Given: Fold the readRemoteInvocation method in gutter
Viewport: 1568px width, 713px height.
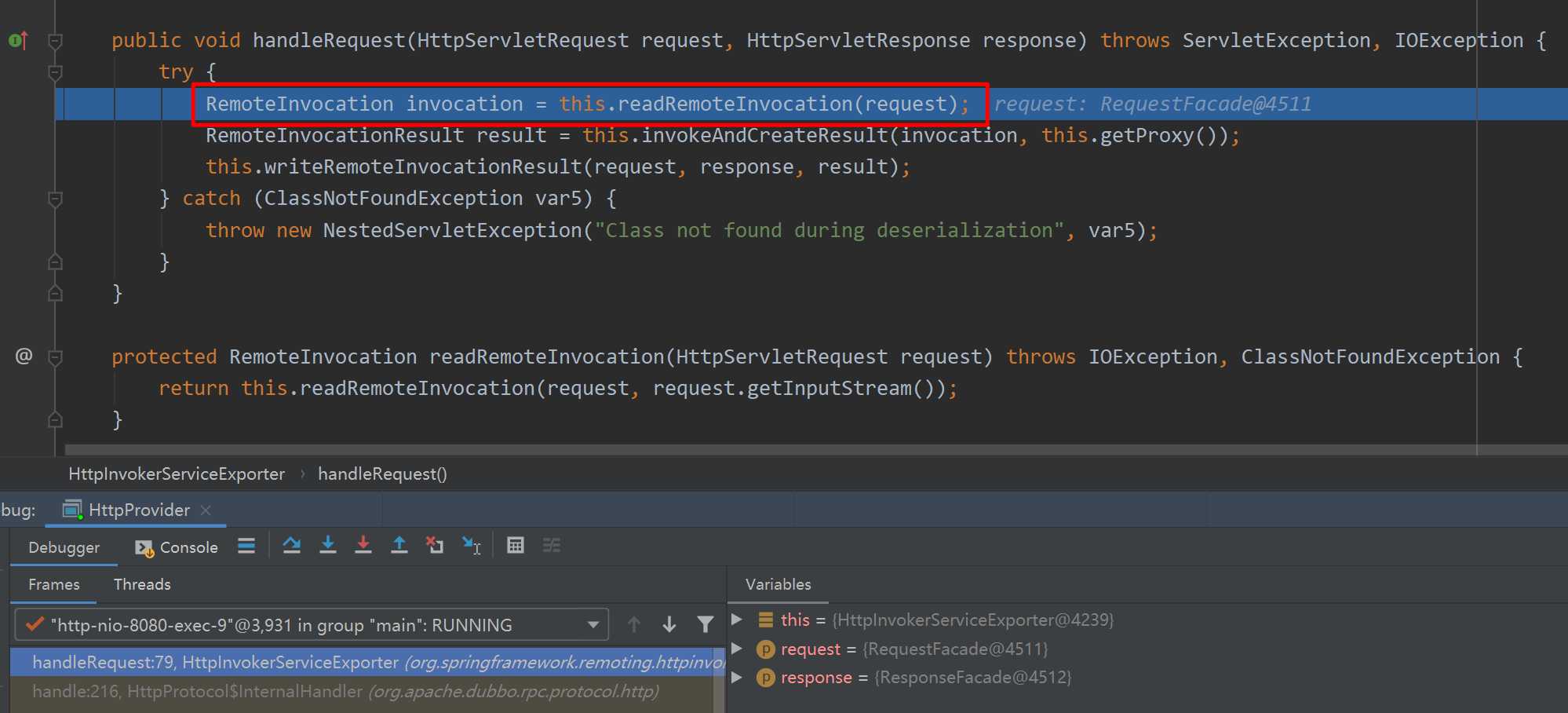Looking at the screenshot, I should (x=55, y=357).
